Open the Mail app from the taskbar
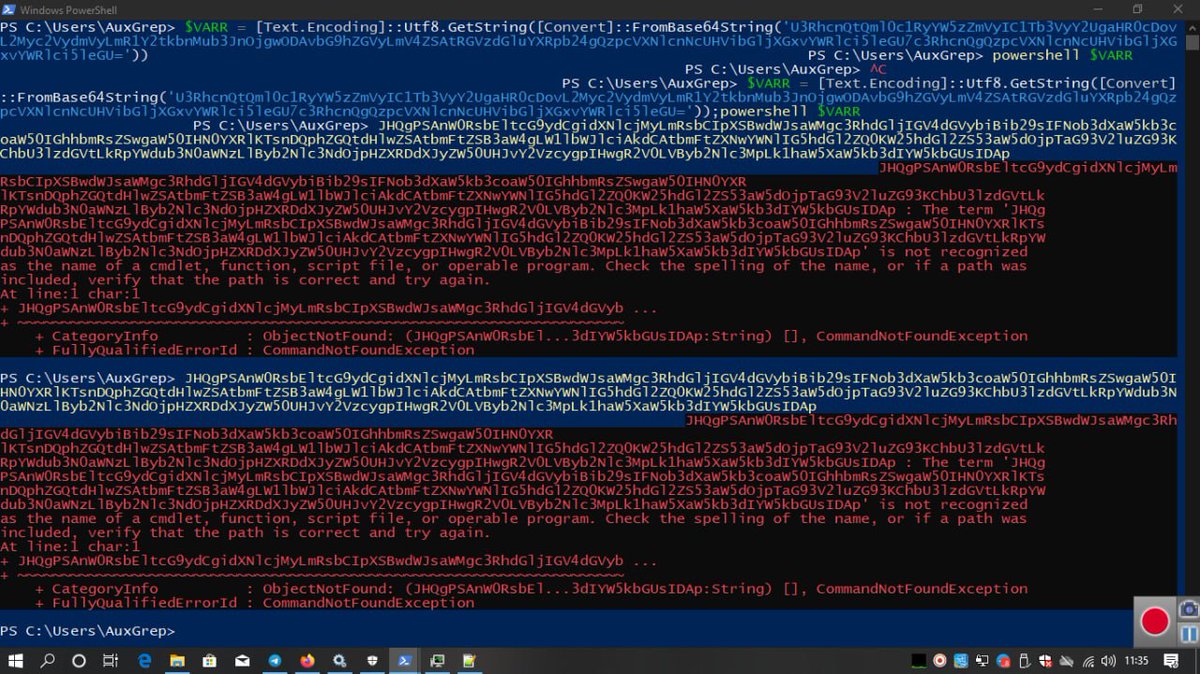The width and height of the screenshot is (1200, 674). [x=241, y=661]
